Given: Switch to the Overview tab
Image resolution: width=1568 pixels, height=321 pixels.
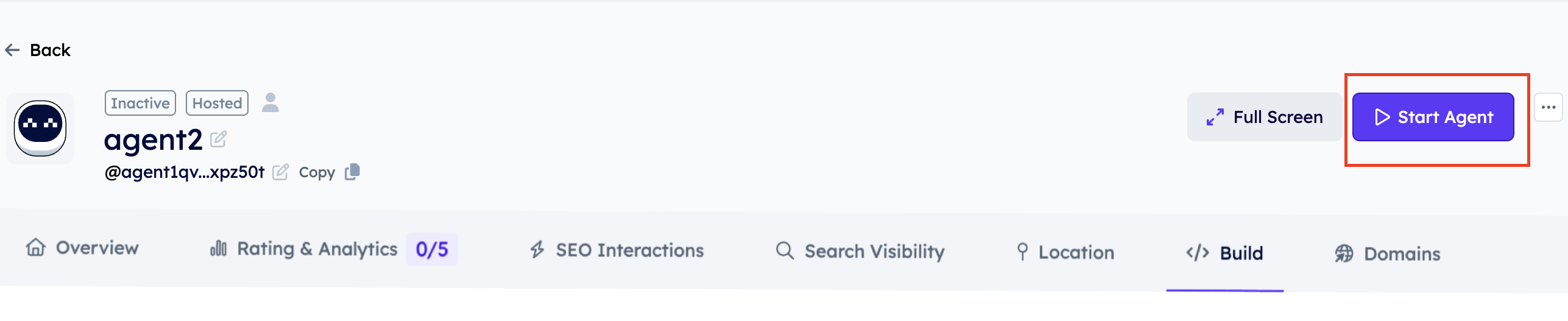Looking at the screenshot, I should (83, 248).
